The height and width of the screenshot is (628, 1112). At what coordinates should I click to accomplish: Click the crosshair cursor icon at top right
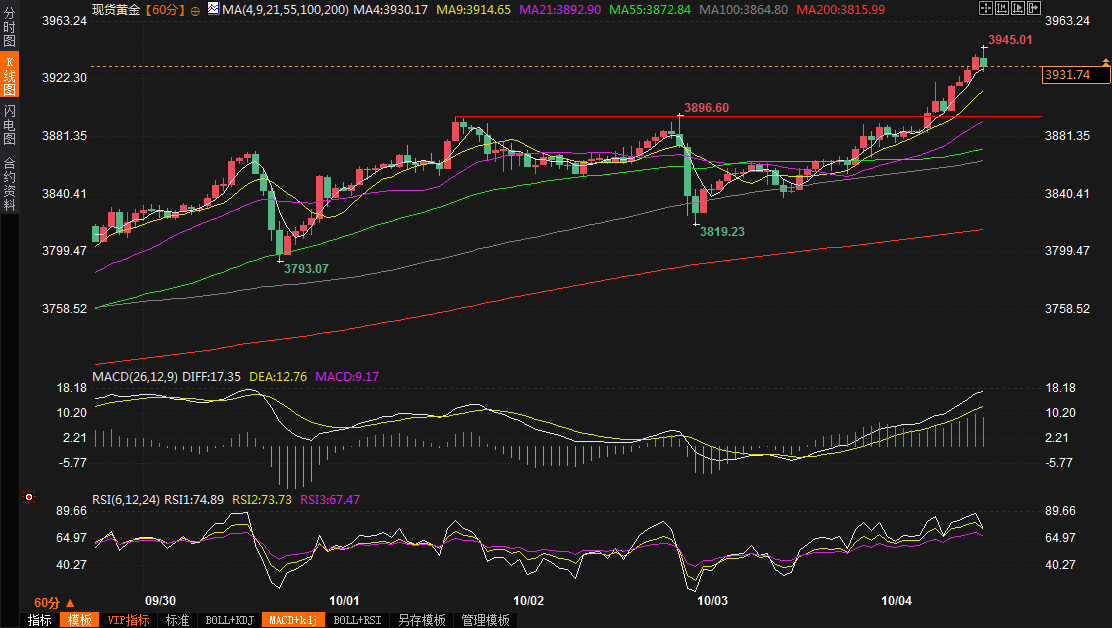tap(985, 9)
